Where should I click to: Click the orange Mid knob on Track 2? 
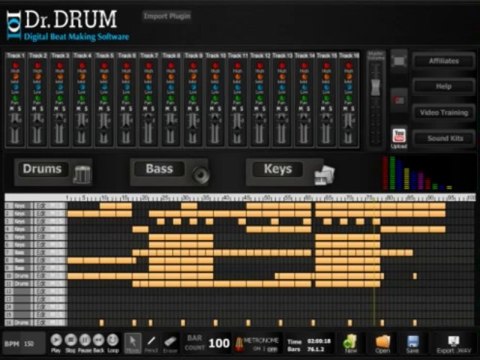tap(37, 77)
